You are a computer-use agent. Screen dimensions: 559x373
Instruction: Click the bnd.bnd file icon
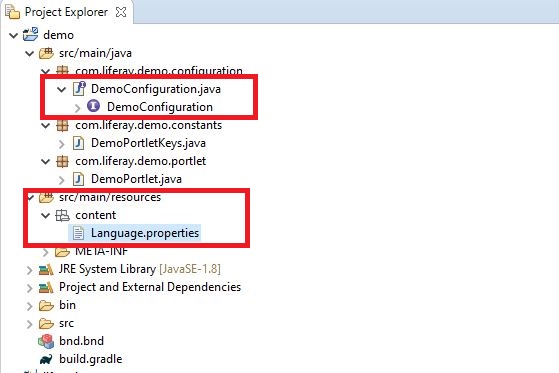tap(46, 342)
